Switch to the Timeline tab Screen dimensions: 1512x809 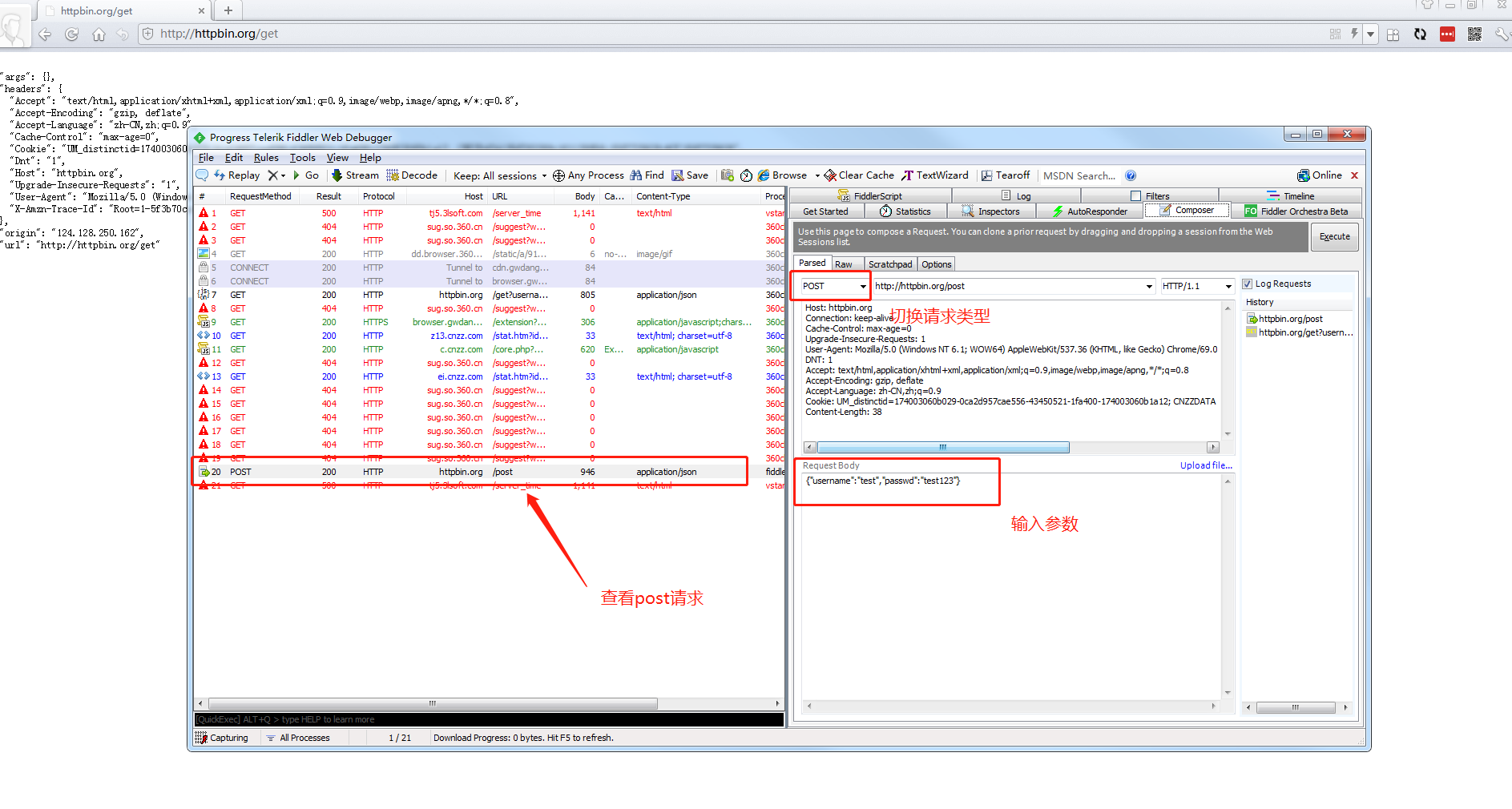point(1290,196)
